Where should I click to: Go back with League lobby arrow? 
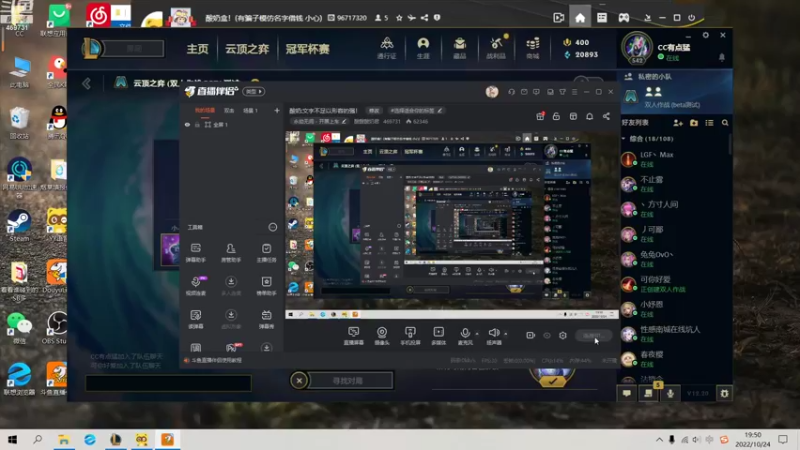coord(87,83)
